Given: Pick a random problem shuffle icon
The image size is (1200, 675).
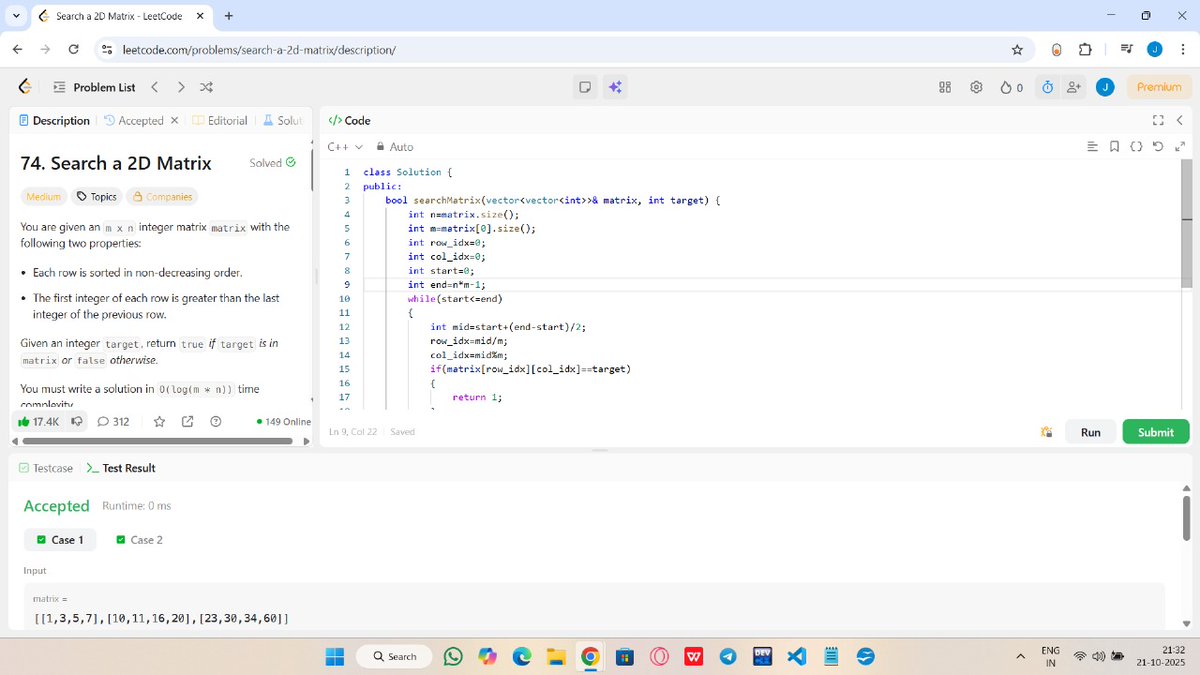Looking at the screenshot, I should (206, 87).
